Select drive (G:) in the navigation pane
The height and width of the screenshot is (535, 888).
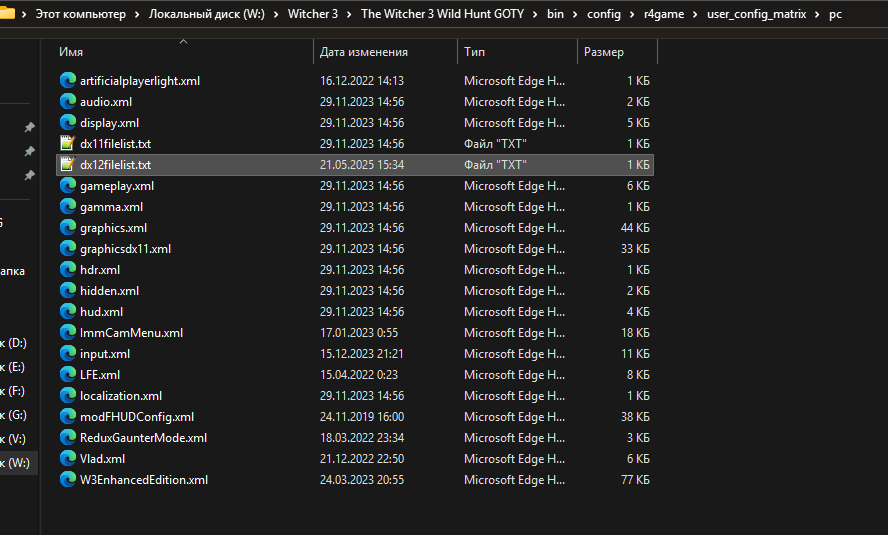(x=14, y=414)
